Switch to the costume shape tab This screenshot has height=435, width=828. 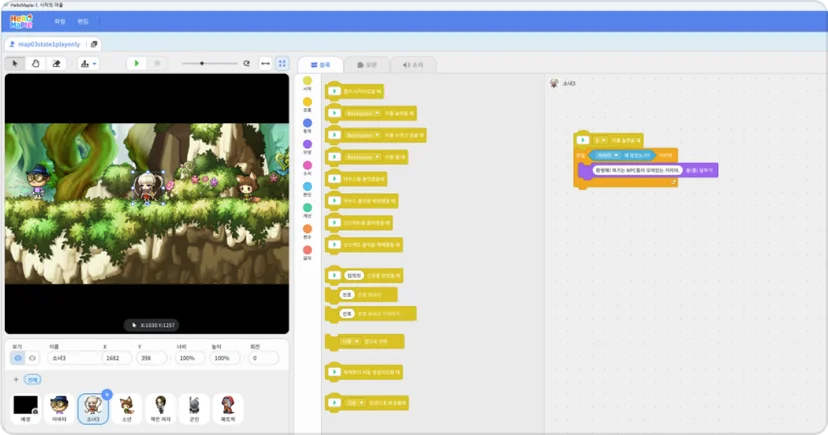pos(367,65)
